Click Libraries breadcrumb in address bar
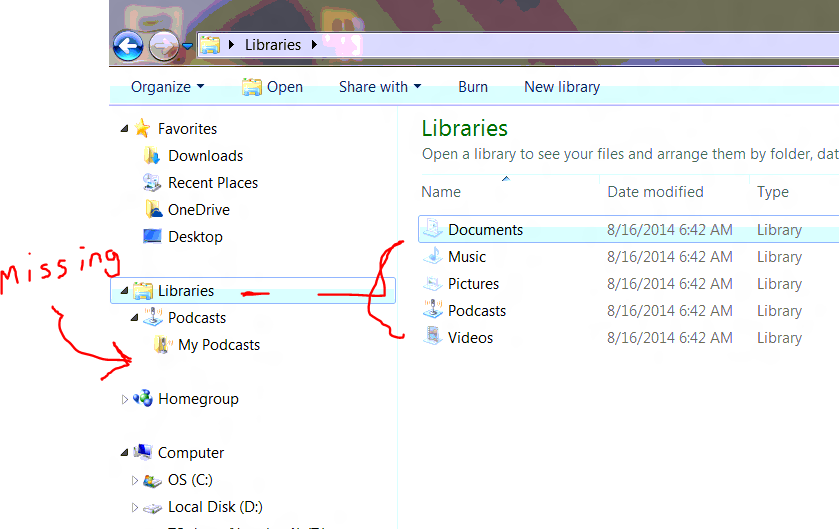This screenshot has width=839, height=529. click(273, 45)
